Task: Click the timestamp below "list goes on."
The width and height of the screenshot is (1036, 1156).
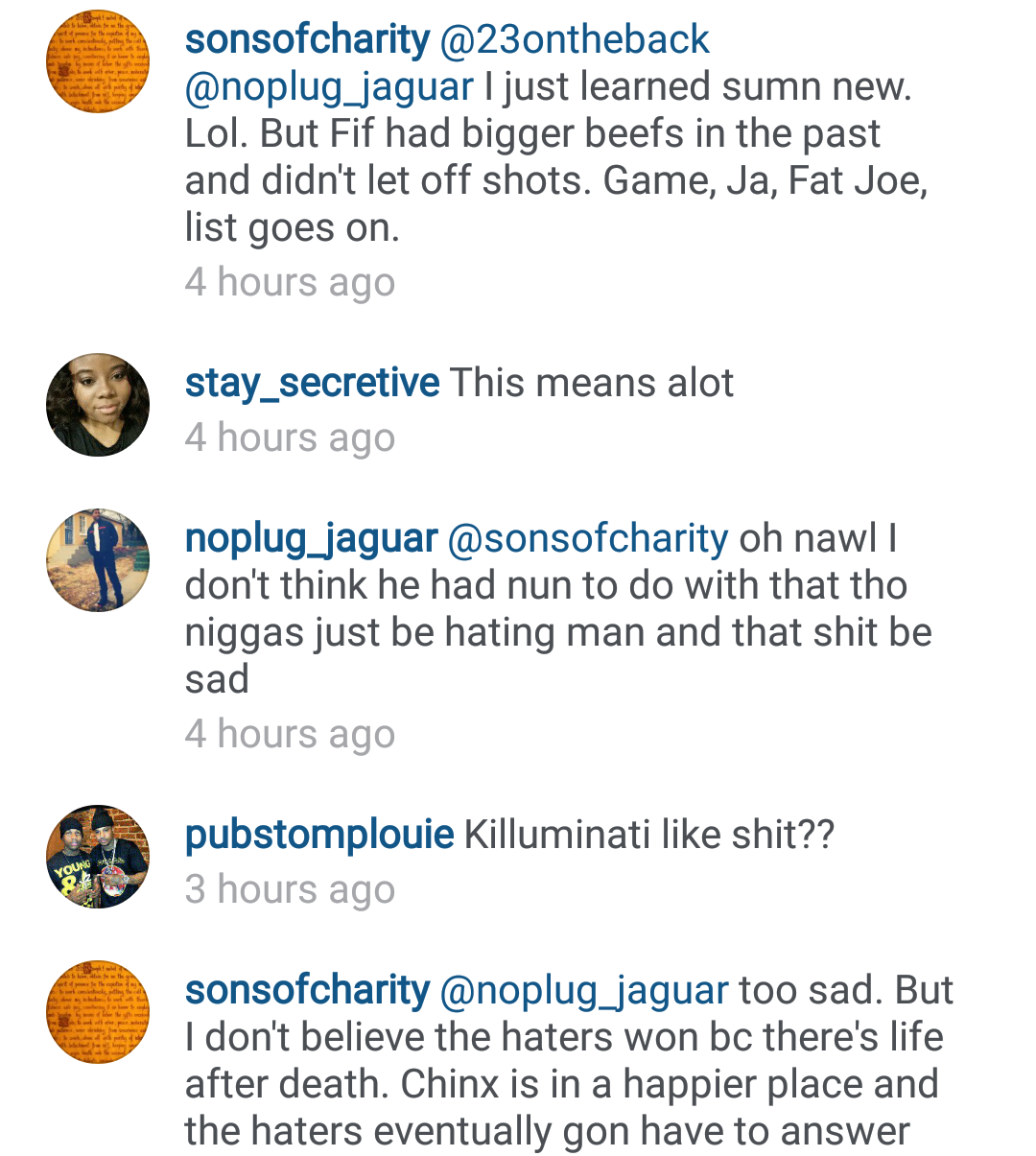Action: point(290,282)
